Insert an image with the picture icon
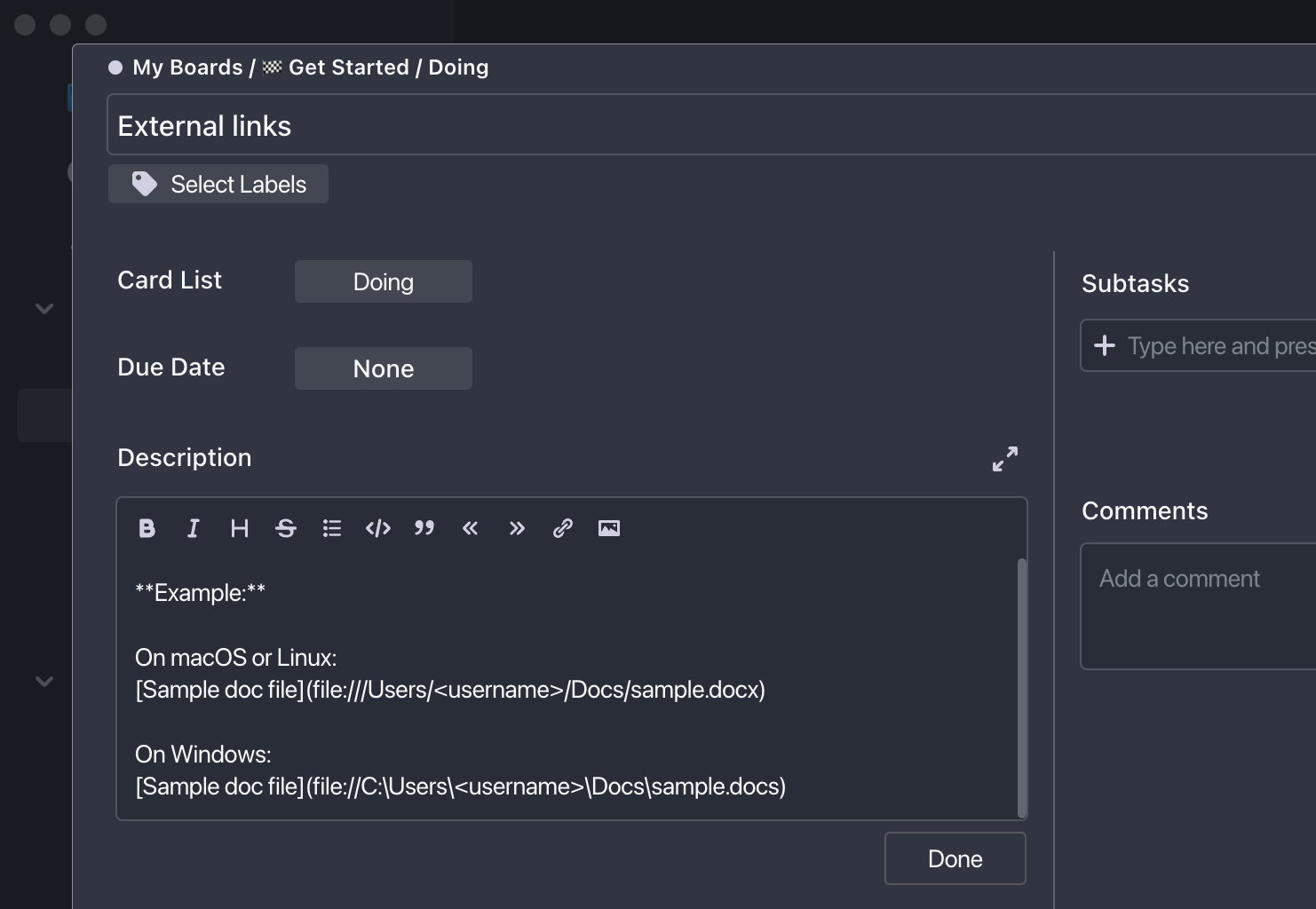1316x909 pixels. (609, 528)
